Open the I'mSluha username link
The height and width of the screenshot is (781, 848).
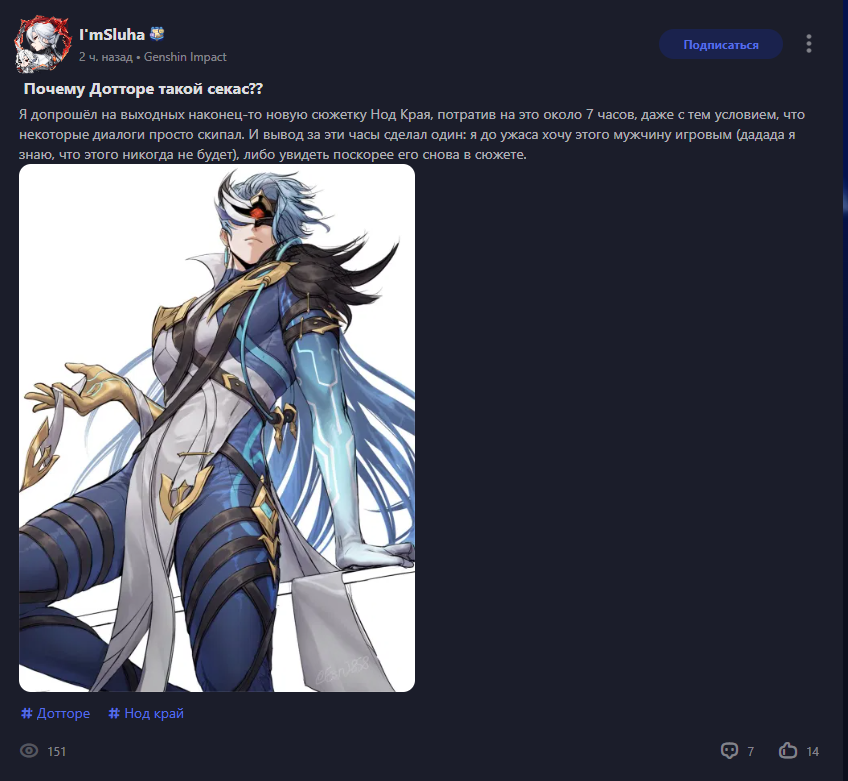(x=112, y=35)
